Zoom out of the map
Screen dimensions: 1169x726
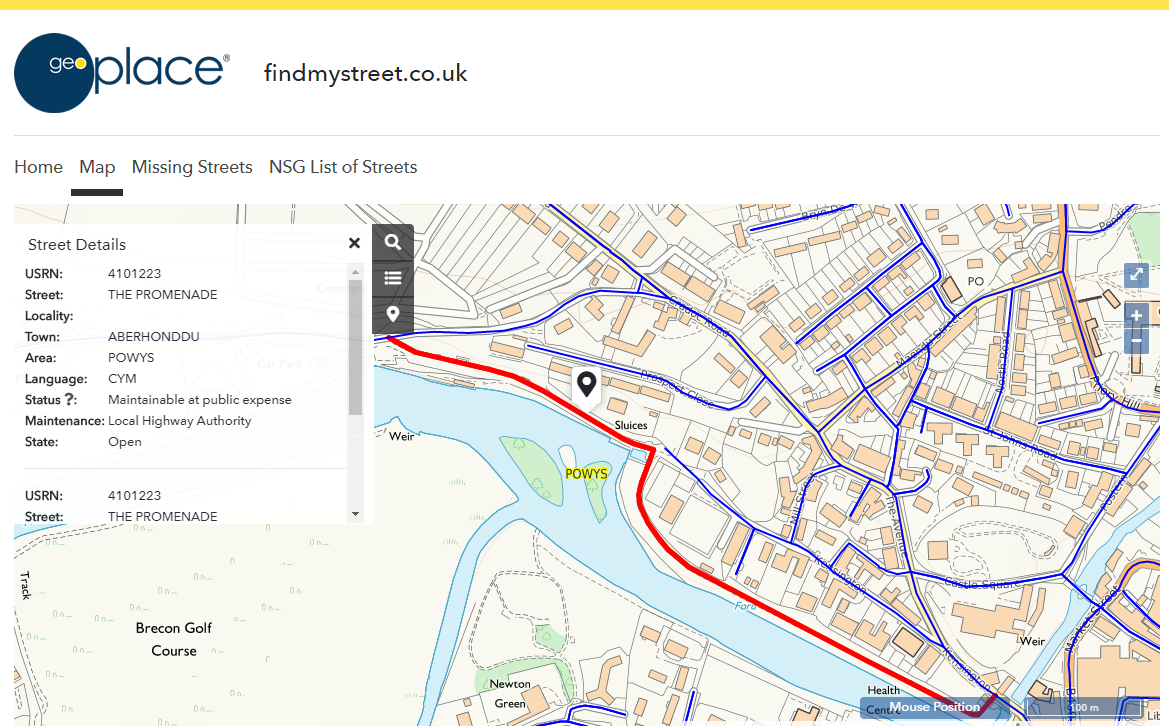pos(1136,343)
